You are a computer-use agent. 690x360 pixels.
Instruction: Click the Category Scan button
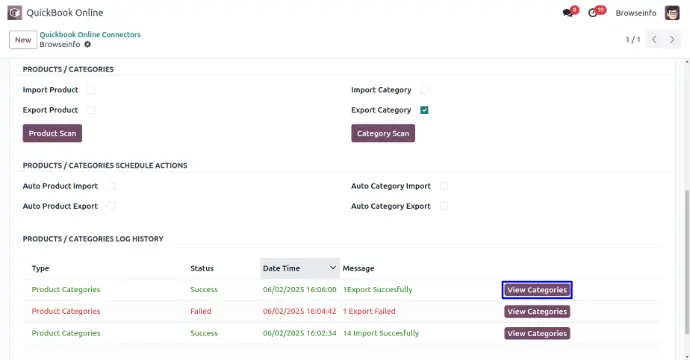[x=383, y=133]
